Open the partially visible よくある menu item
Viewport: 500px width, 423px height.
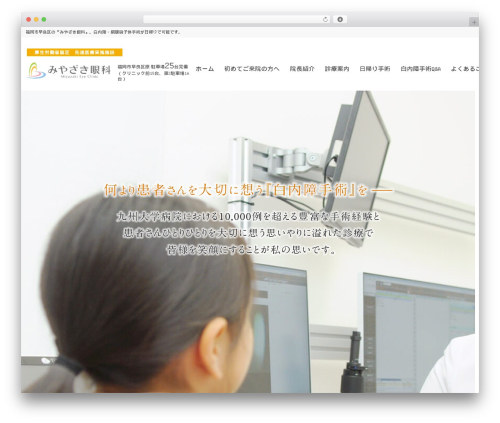[x=465, y=69]
